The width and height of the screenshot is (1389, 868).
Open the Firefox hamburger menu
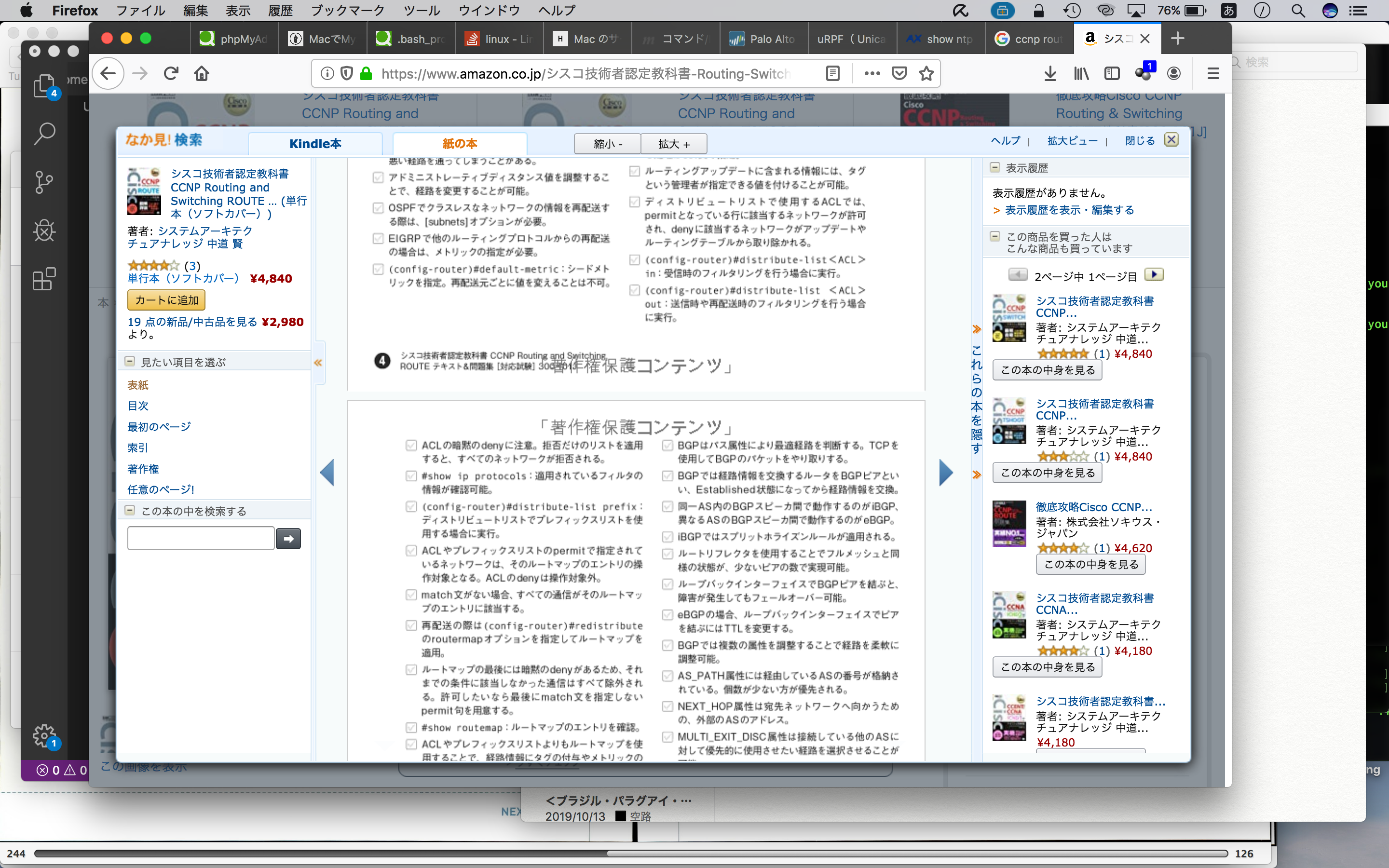1213,73
